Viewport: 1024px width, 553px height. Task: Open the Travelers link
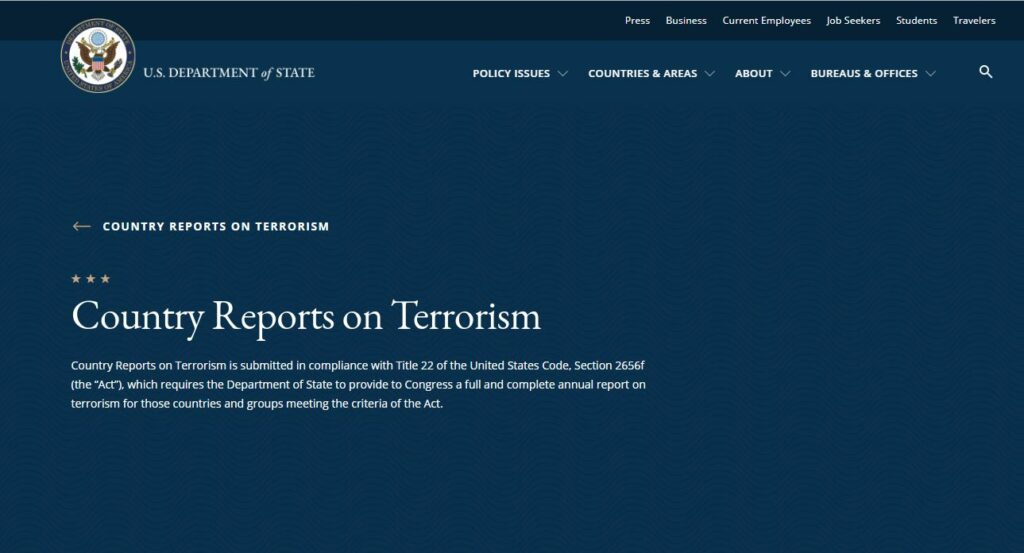(x=974, y=20)
